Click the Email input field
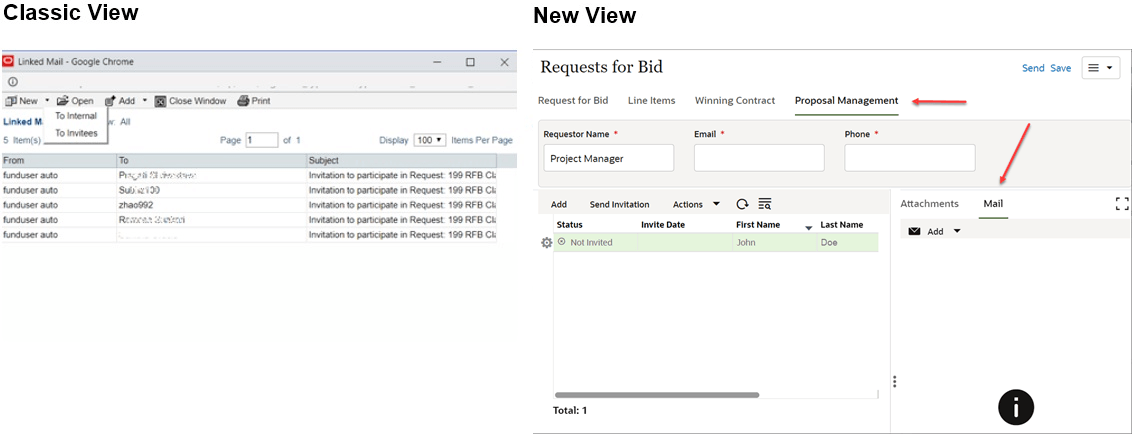Viewport: 1135px width, 435px height. 759,158
